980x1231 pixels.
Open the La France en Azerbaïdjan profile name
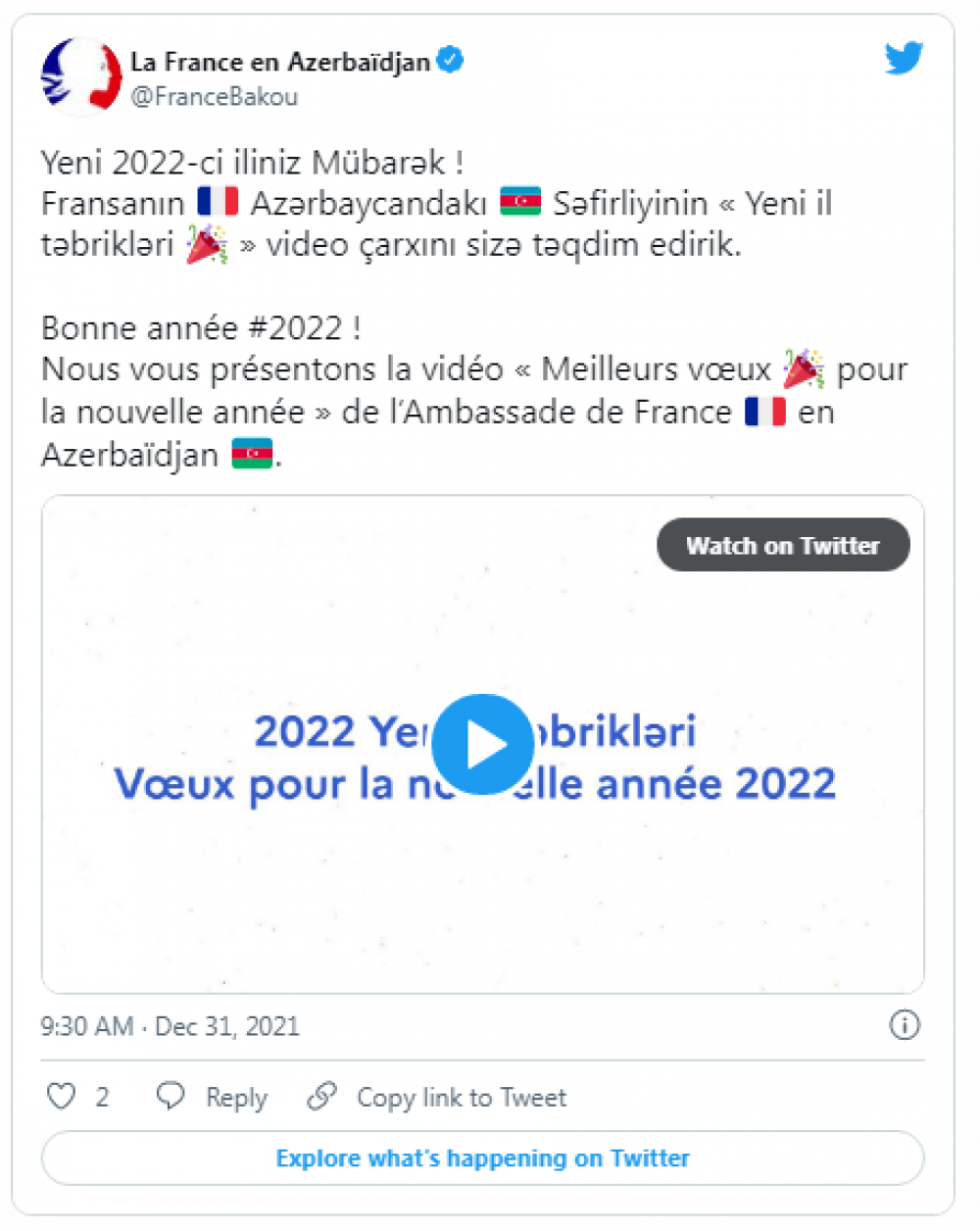[x=280, y=62]
